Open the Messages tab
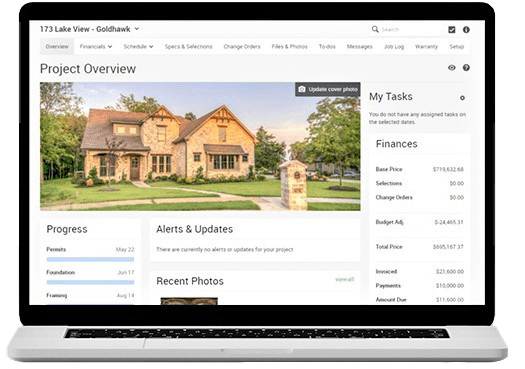Viewport: 525px width, 369px height. [x=360, y=47]
